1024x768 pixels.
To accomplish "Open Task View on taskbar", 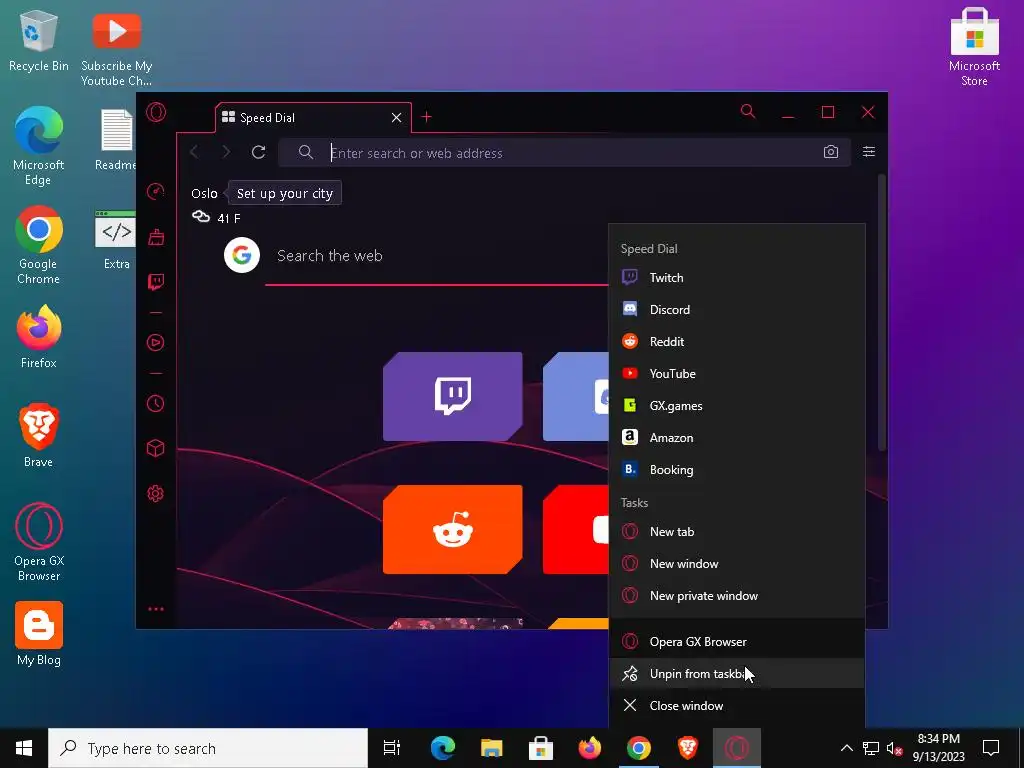I will point(392,748).
